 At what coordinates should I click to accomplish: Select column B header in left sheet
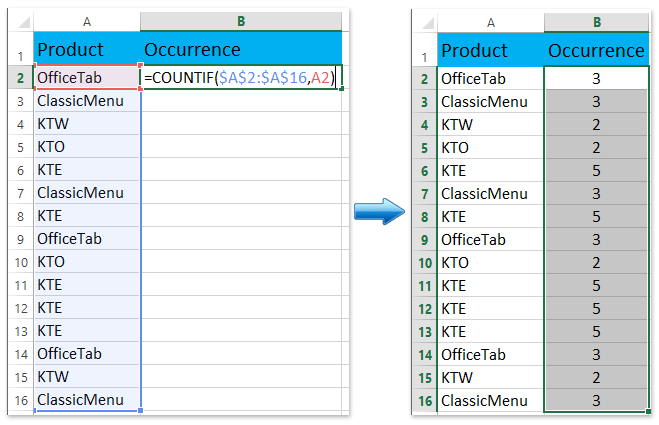click(242, 21)
